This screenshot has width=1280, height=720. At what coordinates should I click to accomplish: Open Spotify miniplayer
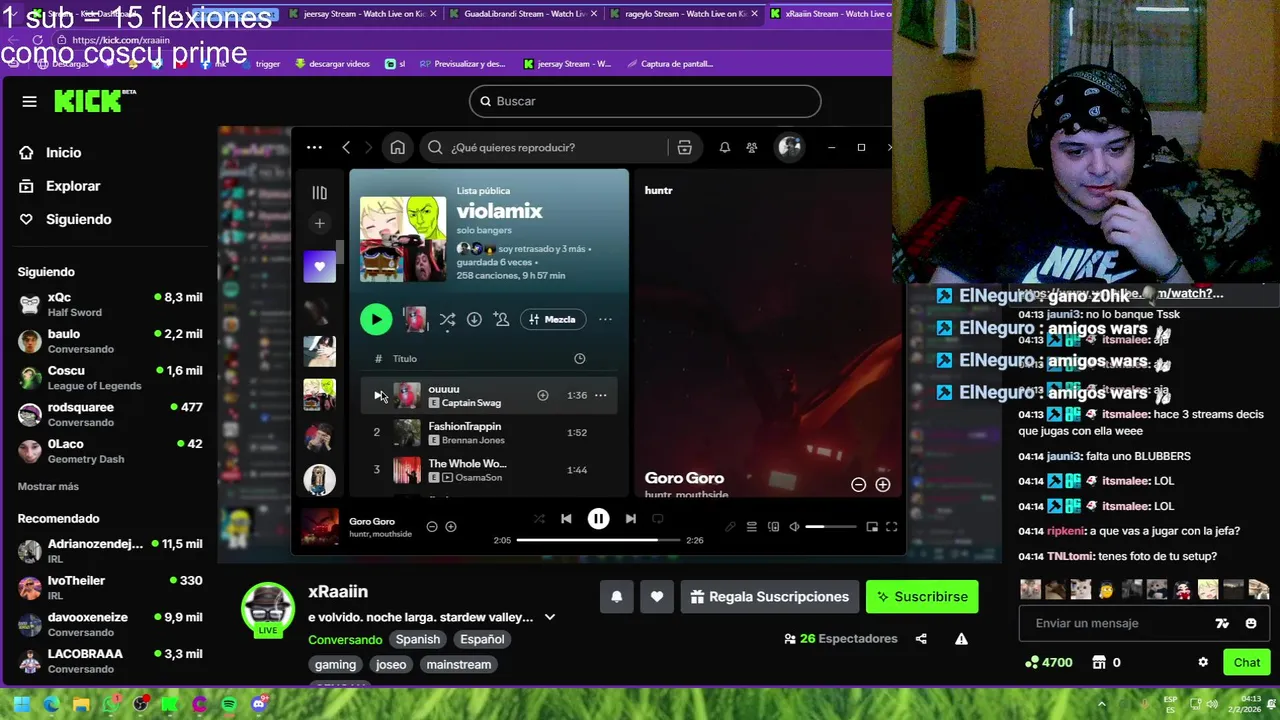point(872,527)
